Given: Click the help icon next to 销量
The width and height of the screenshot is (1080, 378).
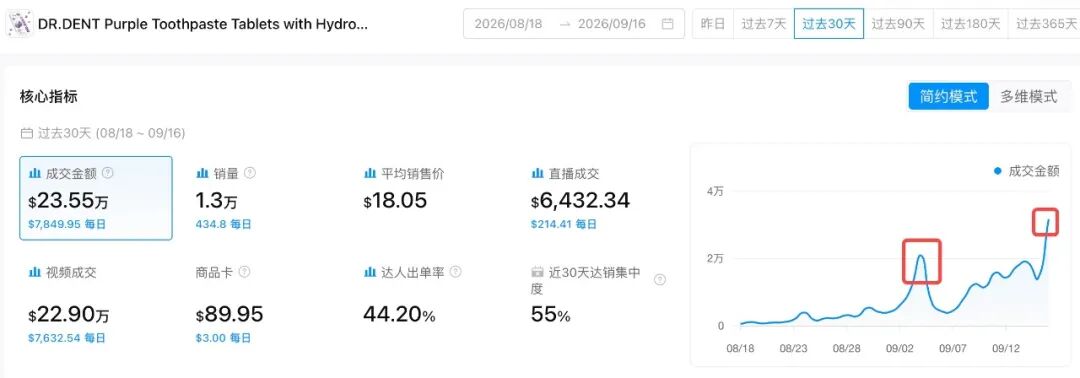Looking at the screenshot, I should pyautogui.click(x=250, y=174).
